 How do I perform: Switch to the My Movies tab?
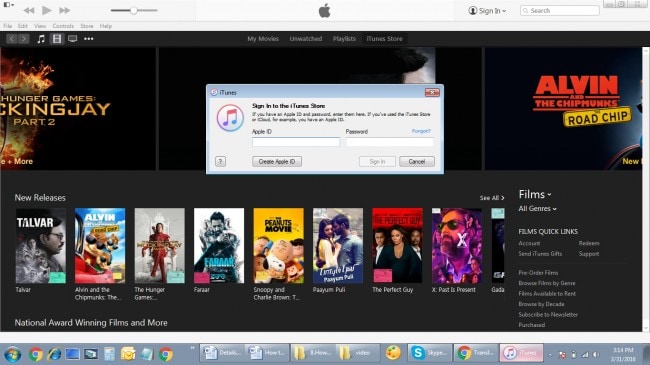(263, 39)
